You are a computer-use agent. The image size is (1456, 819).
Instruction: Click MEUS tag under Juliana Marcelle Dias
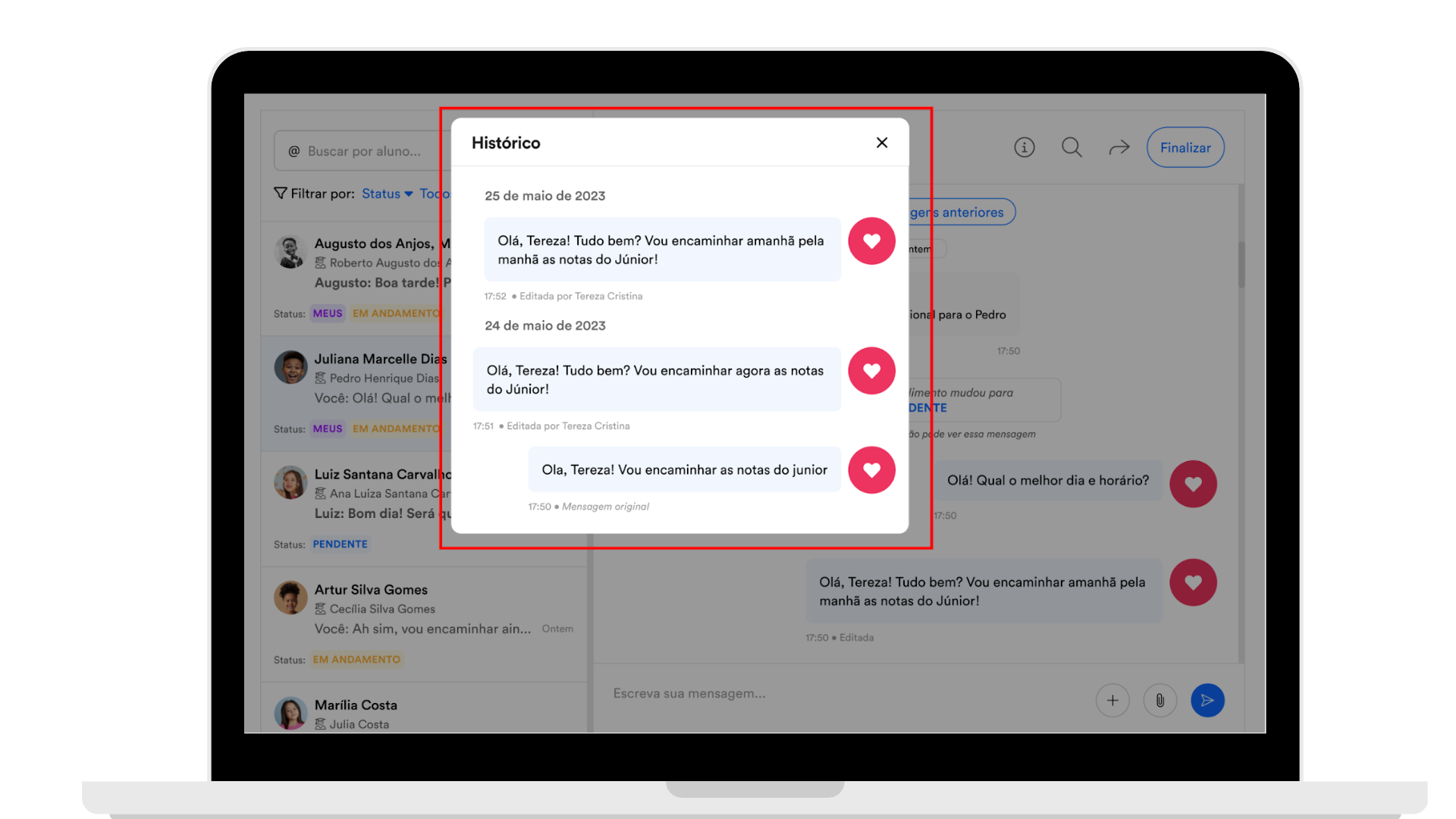(328, 428)
